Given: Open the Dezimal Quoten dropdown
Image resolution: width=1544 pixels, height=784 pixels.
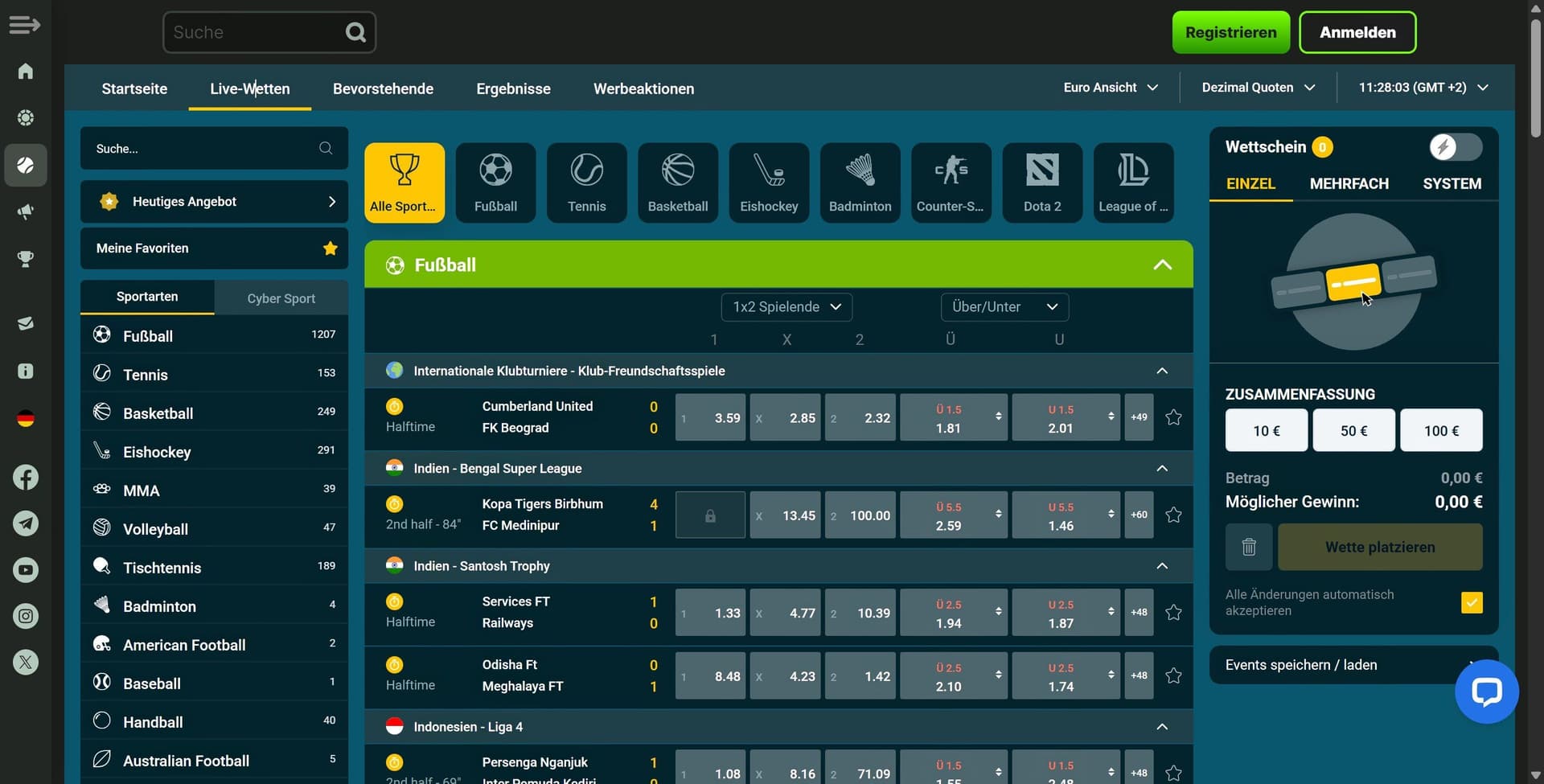Looking at the screenshot, I should (x=1258, y=88).
